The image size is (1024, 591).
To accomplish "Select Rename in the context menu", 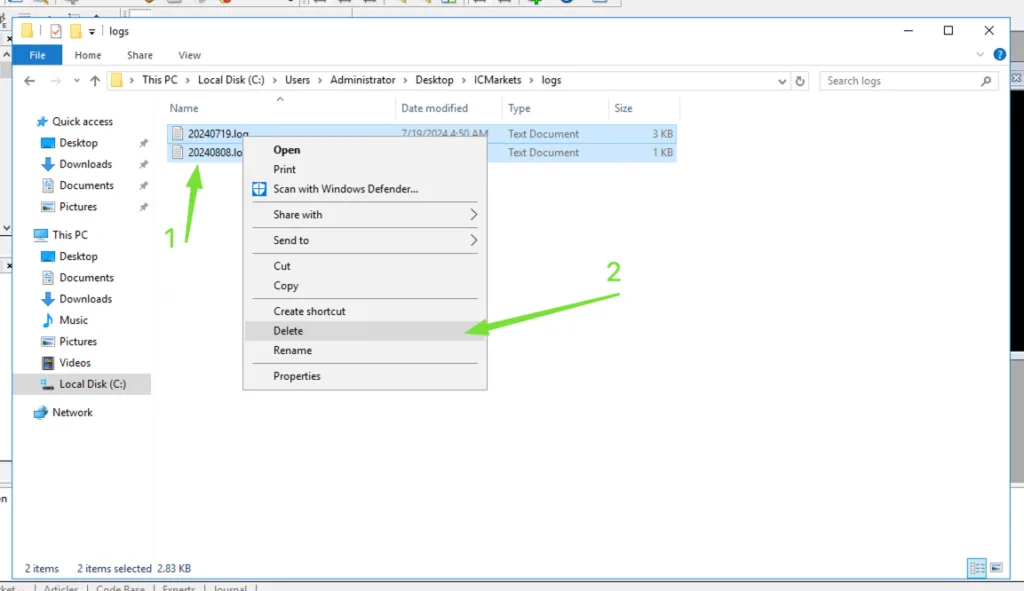I will click(292, 351).
